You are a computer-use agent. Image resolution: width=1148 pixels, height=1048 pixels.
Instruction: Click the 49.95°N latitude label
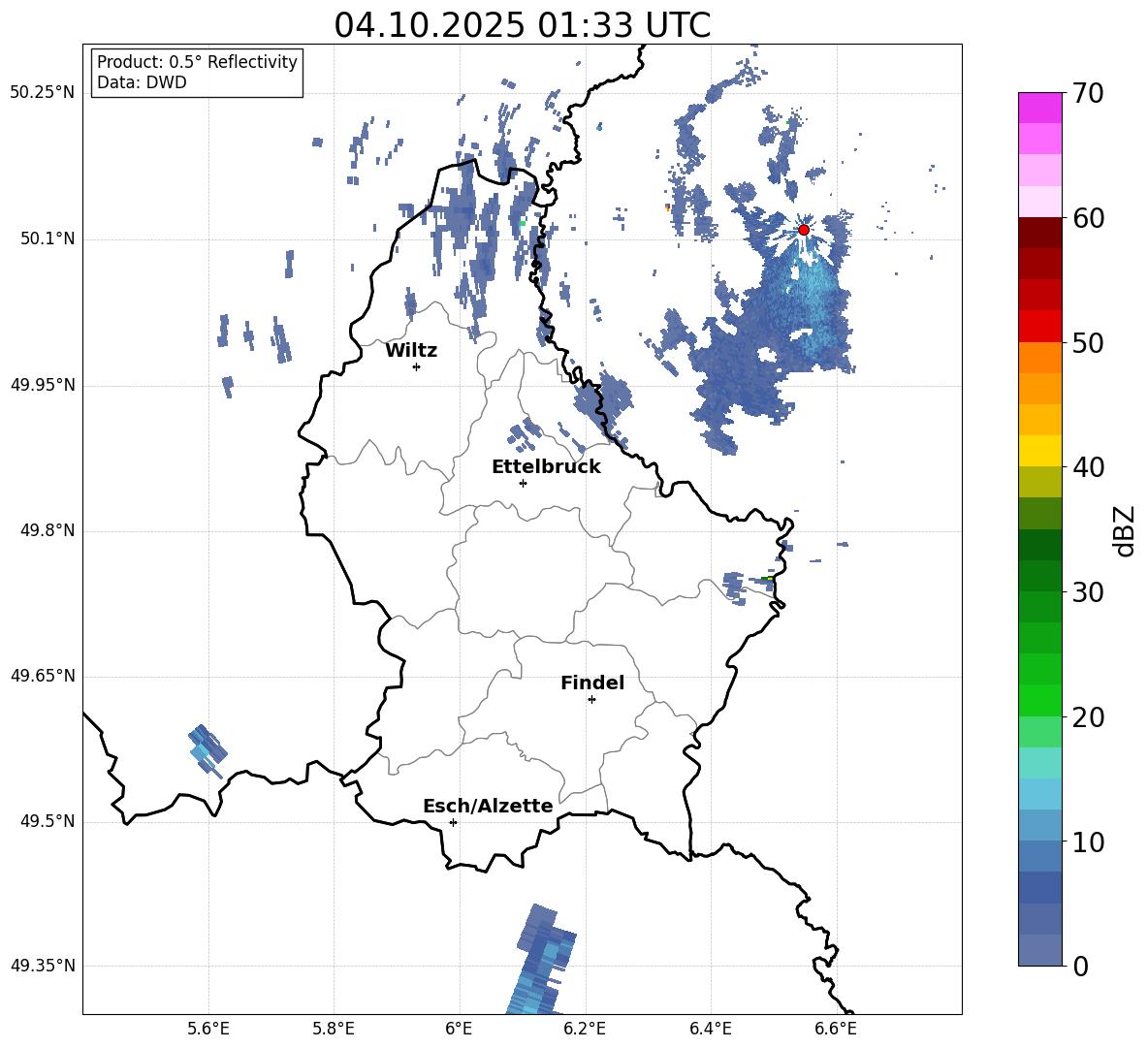(43, 385)
